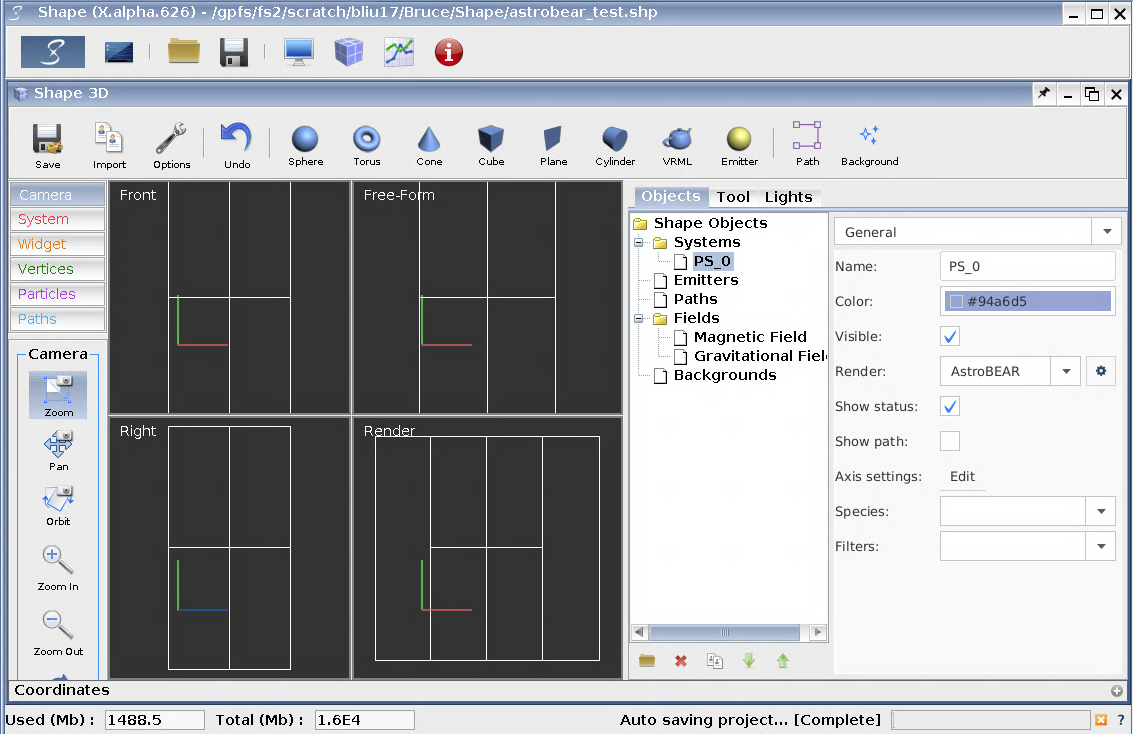Click the Name field containing PS_0
1133x734 pixels.
(1028, 267)
